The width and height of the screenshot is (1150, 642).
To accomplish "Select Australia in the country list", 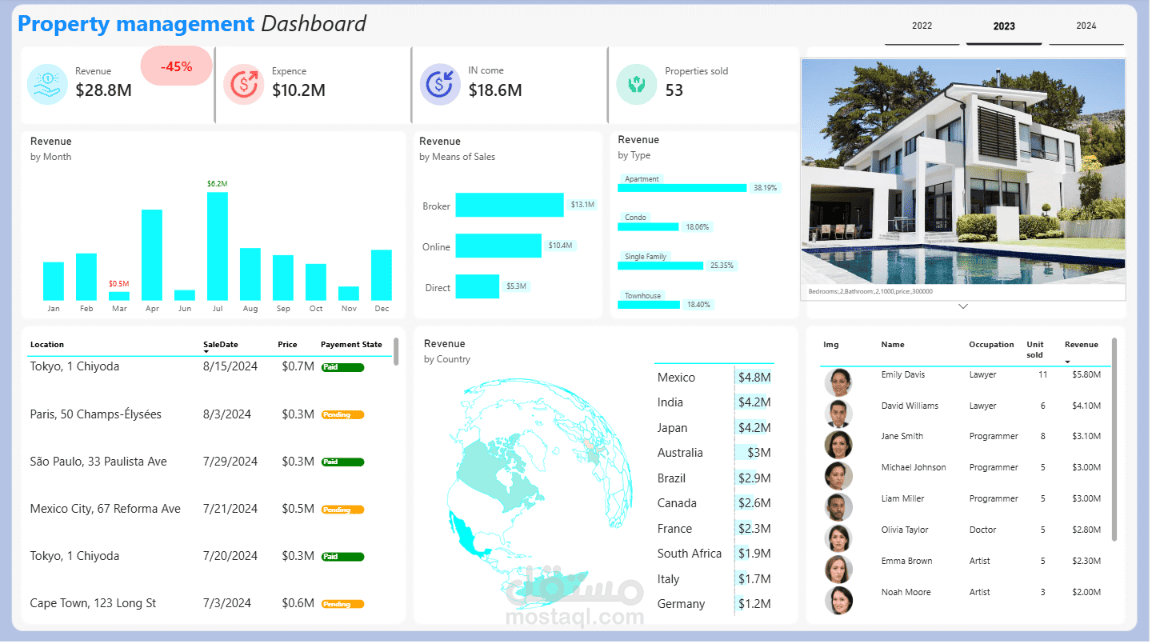I will (680, 453).
